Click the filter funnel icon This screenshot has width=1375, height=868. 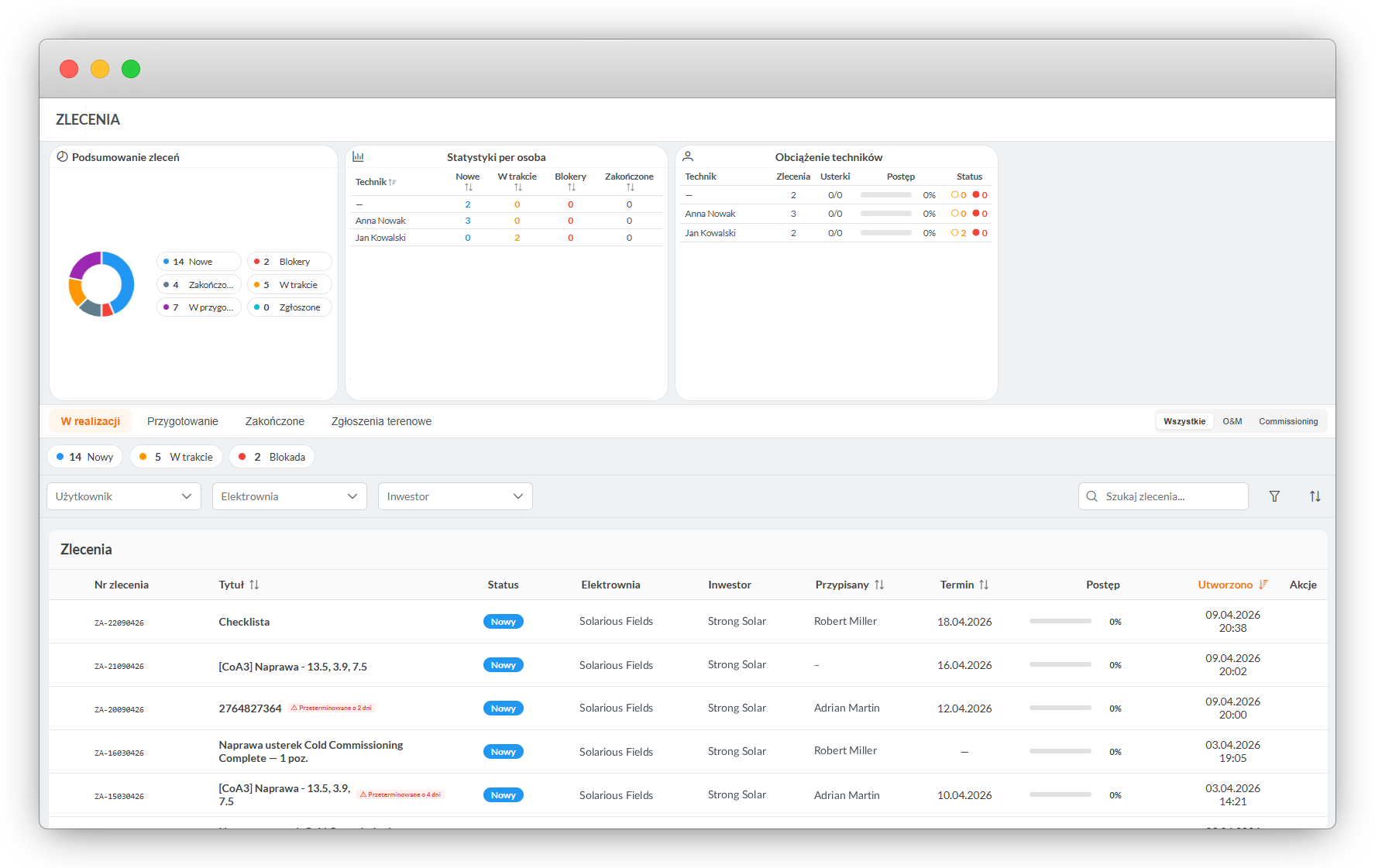tap(1274, 496)
